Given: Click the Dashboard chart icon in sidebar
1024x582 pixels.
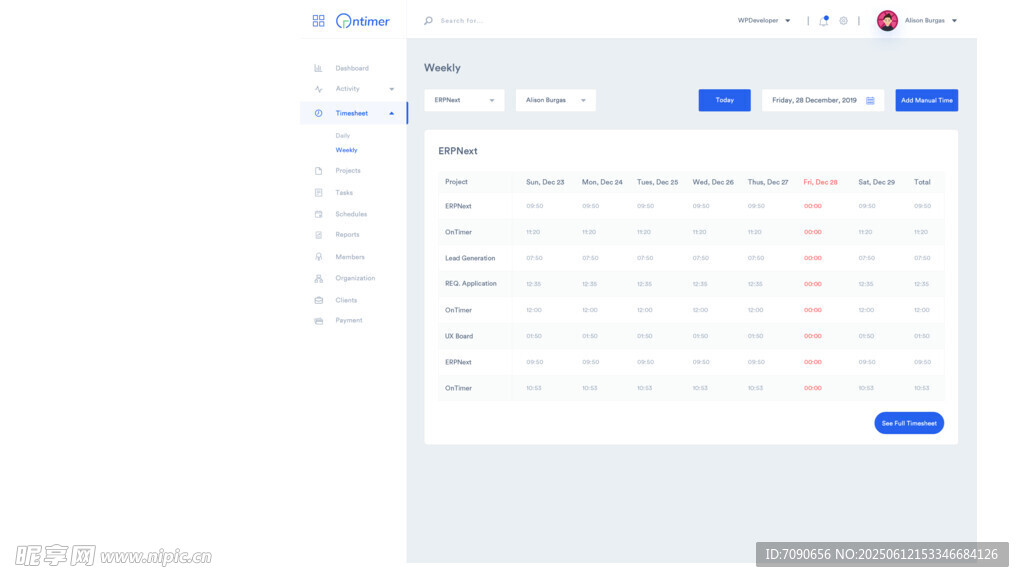Looking at the screenshot, I should tap(318, 68).
